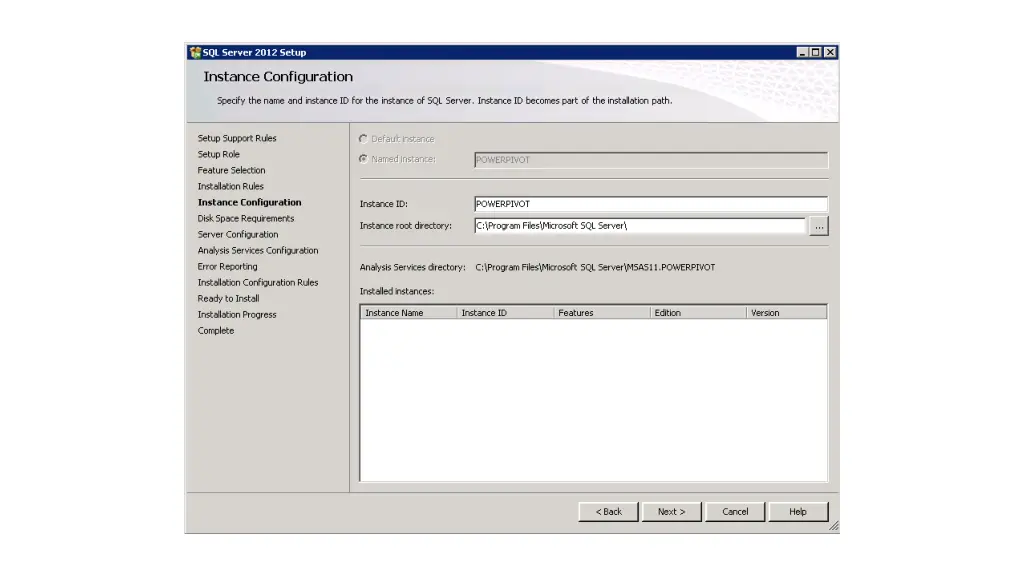Cancel the SQL Server installation
This screenshot has height=576, width=1024.
coord(735,512)
